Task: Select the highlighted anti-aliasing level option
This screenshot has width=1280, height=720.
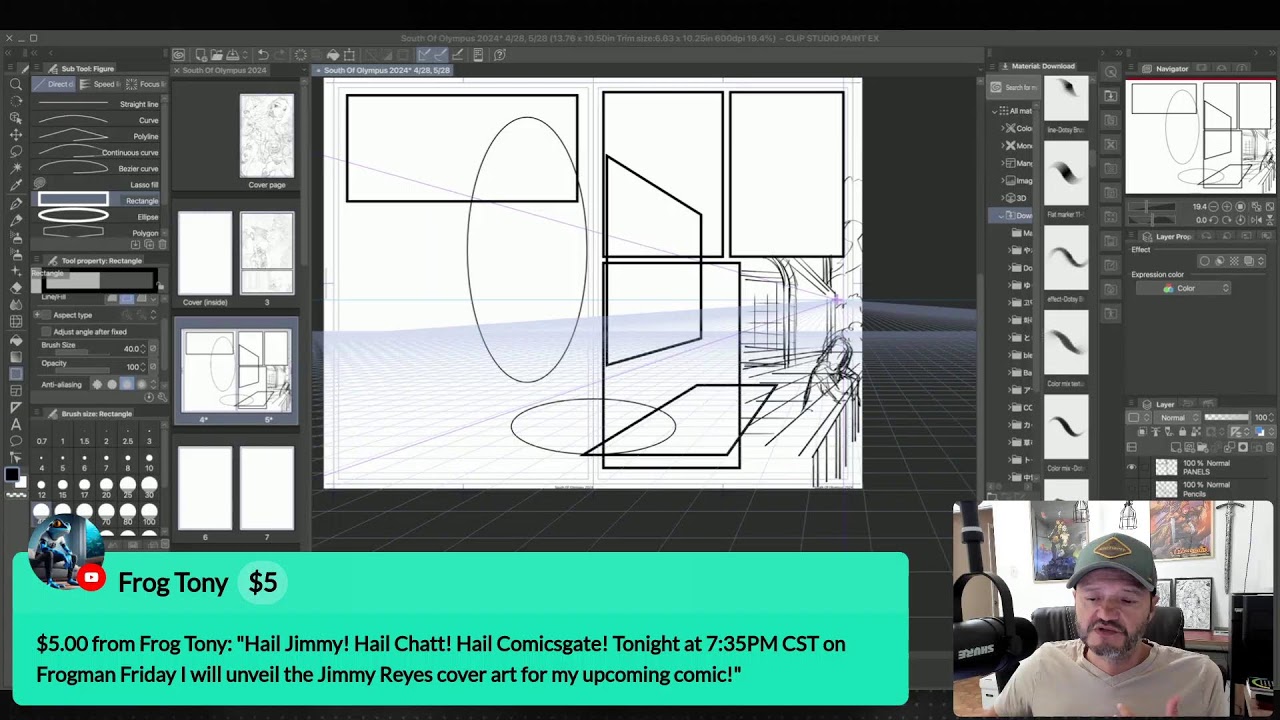Action: tap(127, 384)
